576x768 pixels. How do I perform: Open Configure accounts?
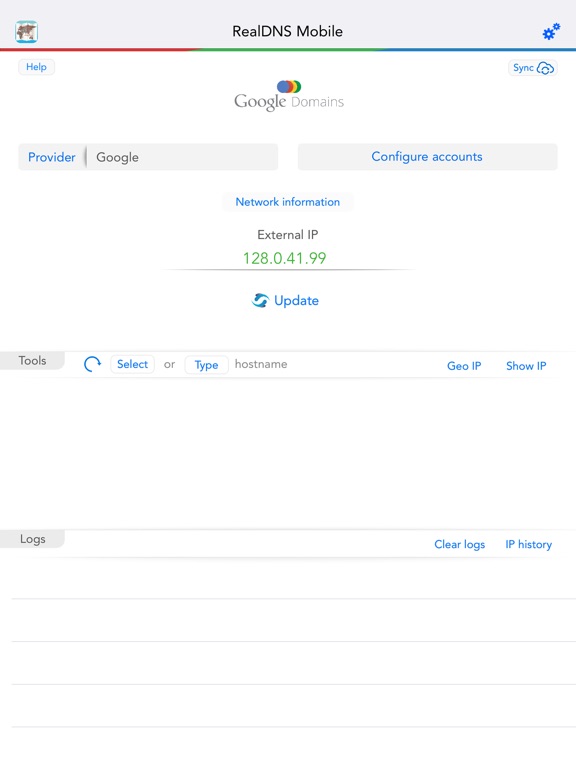tap(427, 157)
